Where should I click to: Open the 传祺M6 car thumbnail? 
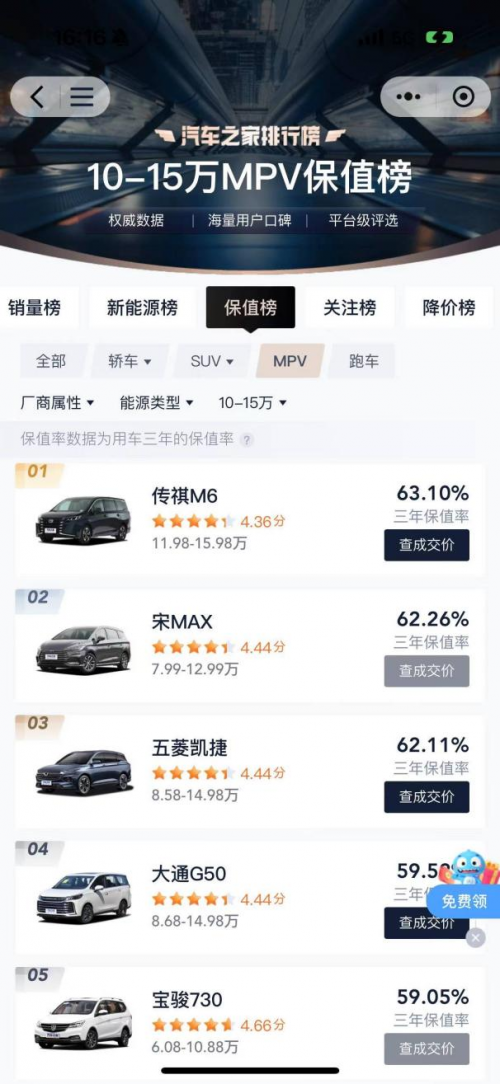(x=83, y=519)
